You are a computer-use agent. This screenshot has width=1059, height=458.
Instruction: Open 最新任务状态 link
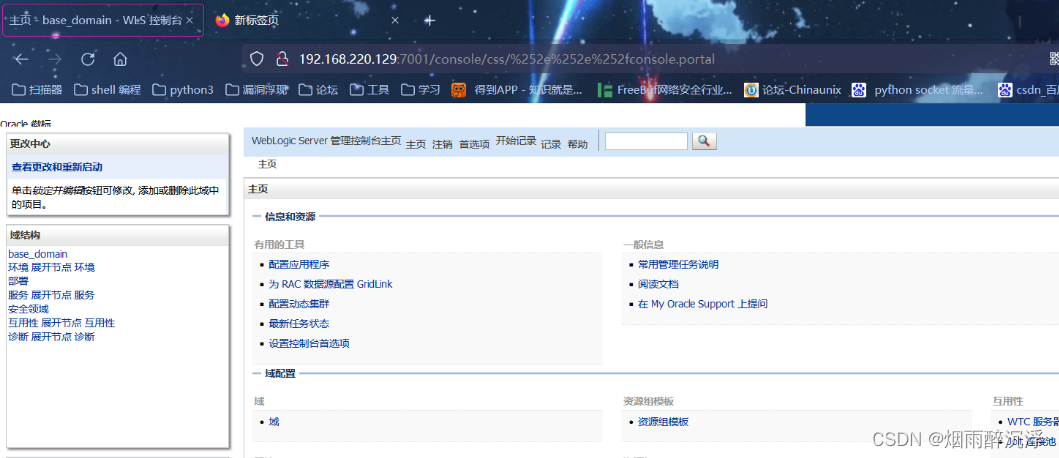point(299,324)
